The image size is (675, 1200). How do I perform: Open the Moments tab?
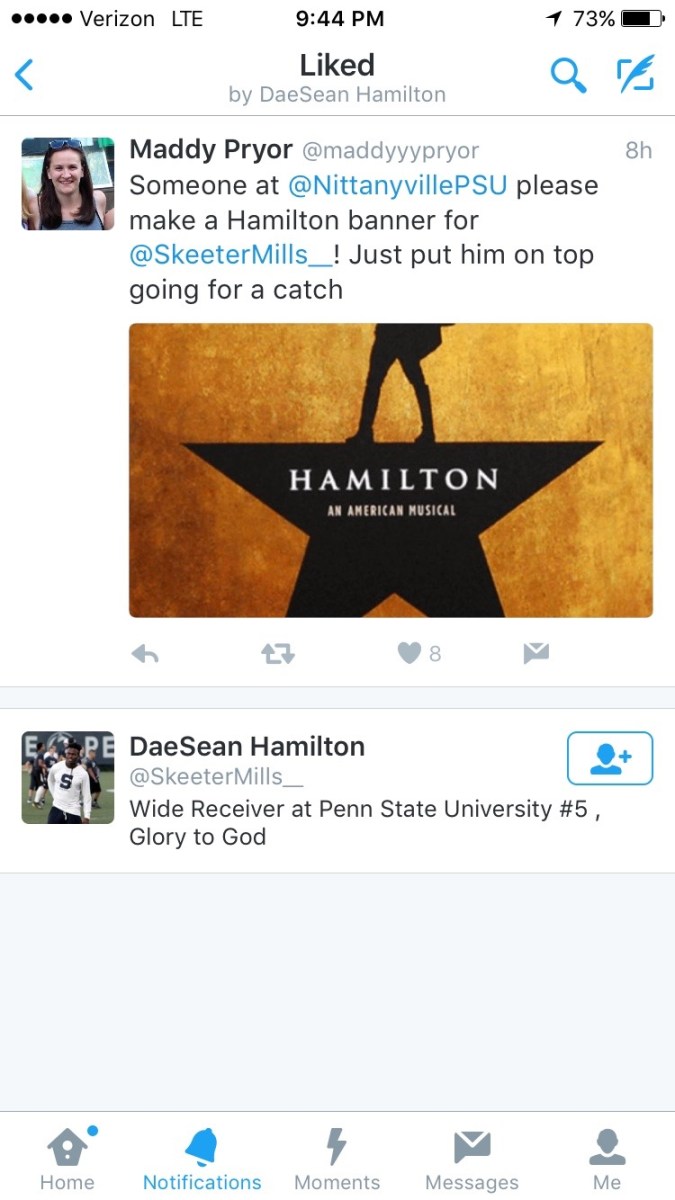[x=337, y=1158]
